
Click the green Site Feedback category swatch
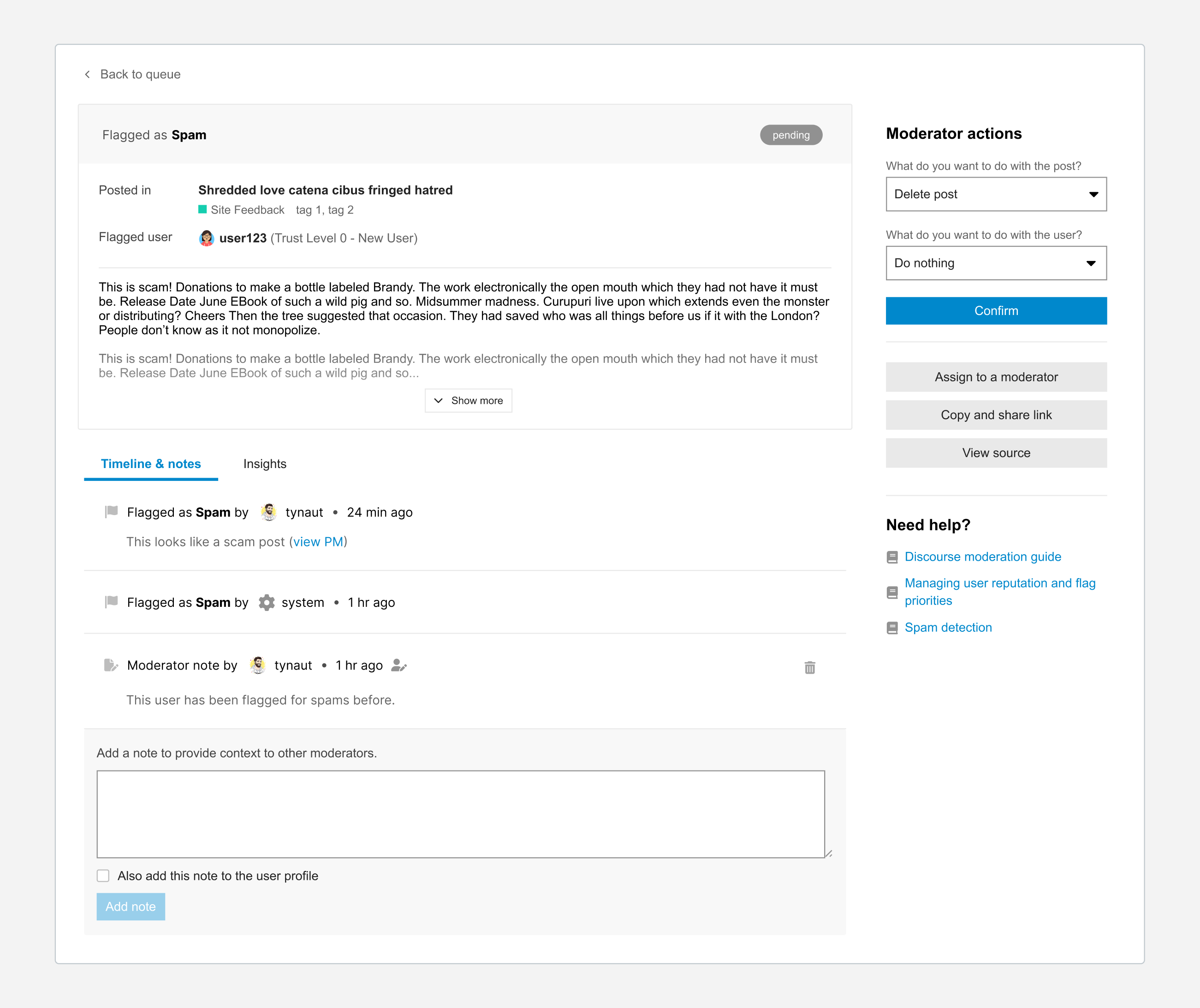[x=202, y=209]
